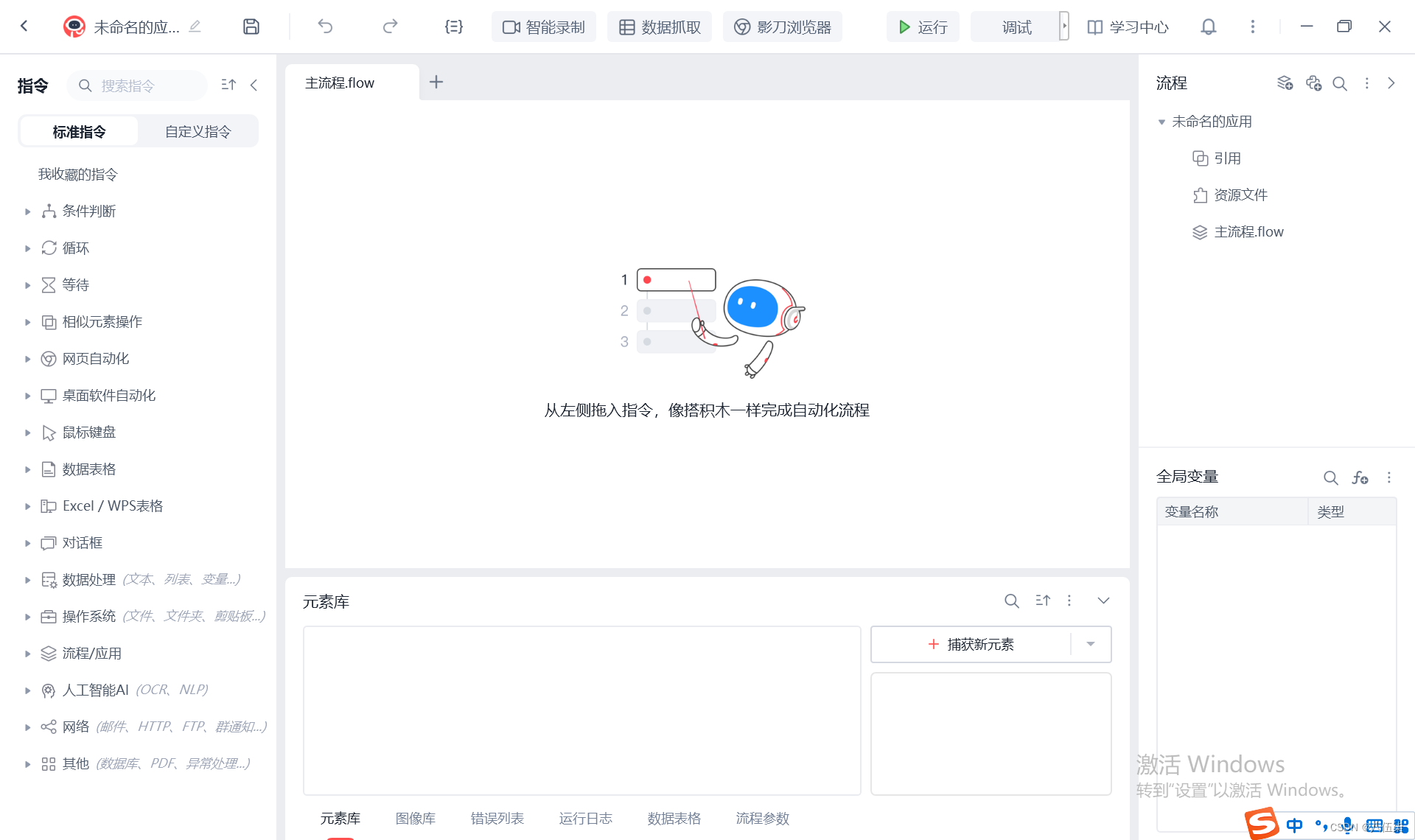Click search icon in 流程 panel

point(1340,84)
